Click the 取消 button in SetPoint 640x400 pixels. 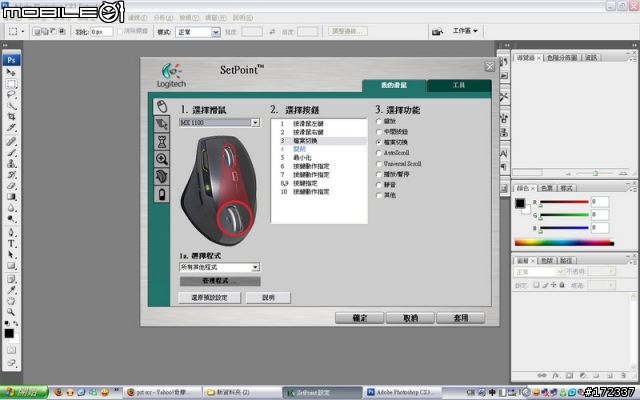click(410, 318)
